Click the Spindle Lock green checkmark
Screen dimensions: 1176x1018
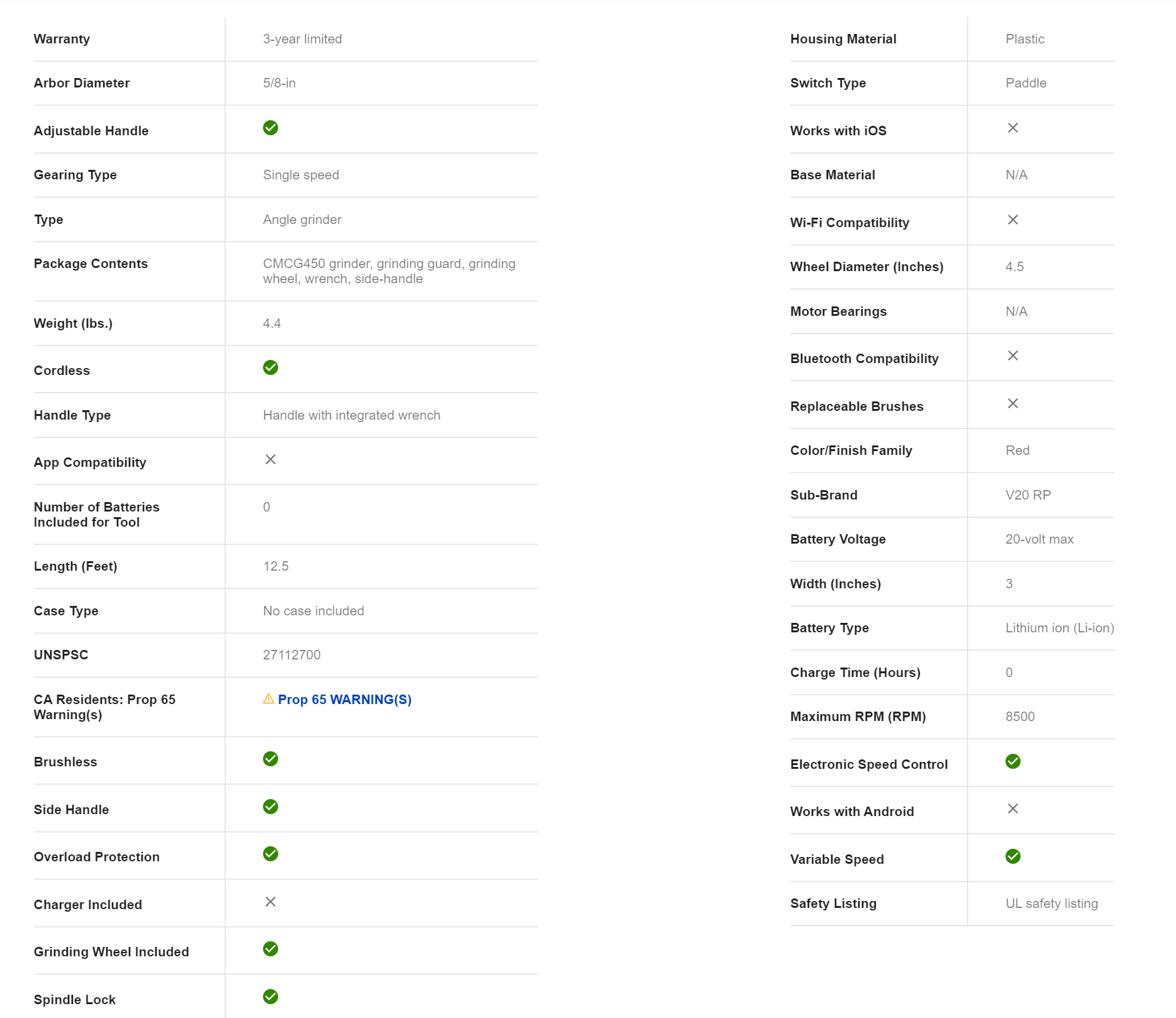click(271, 997)
